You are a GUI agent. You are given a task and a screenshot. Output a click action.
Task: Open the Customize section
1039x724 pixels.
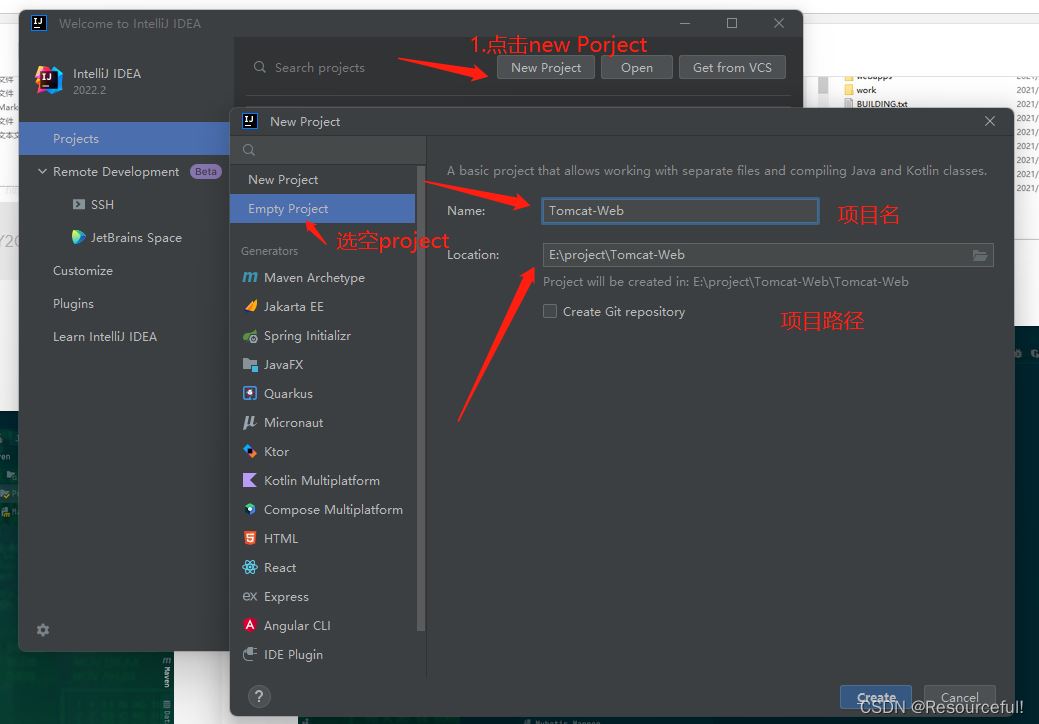pyautogui.click(x=83, y=270)
